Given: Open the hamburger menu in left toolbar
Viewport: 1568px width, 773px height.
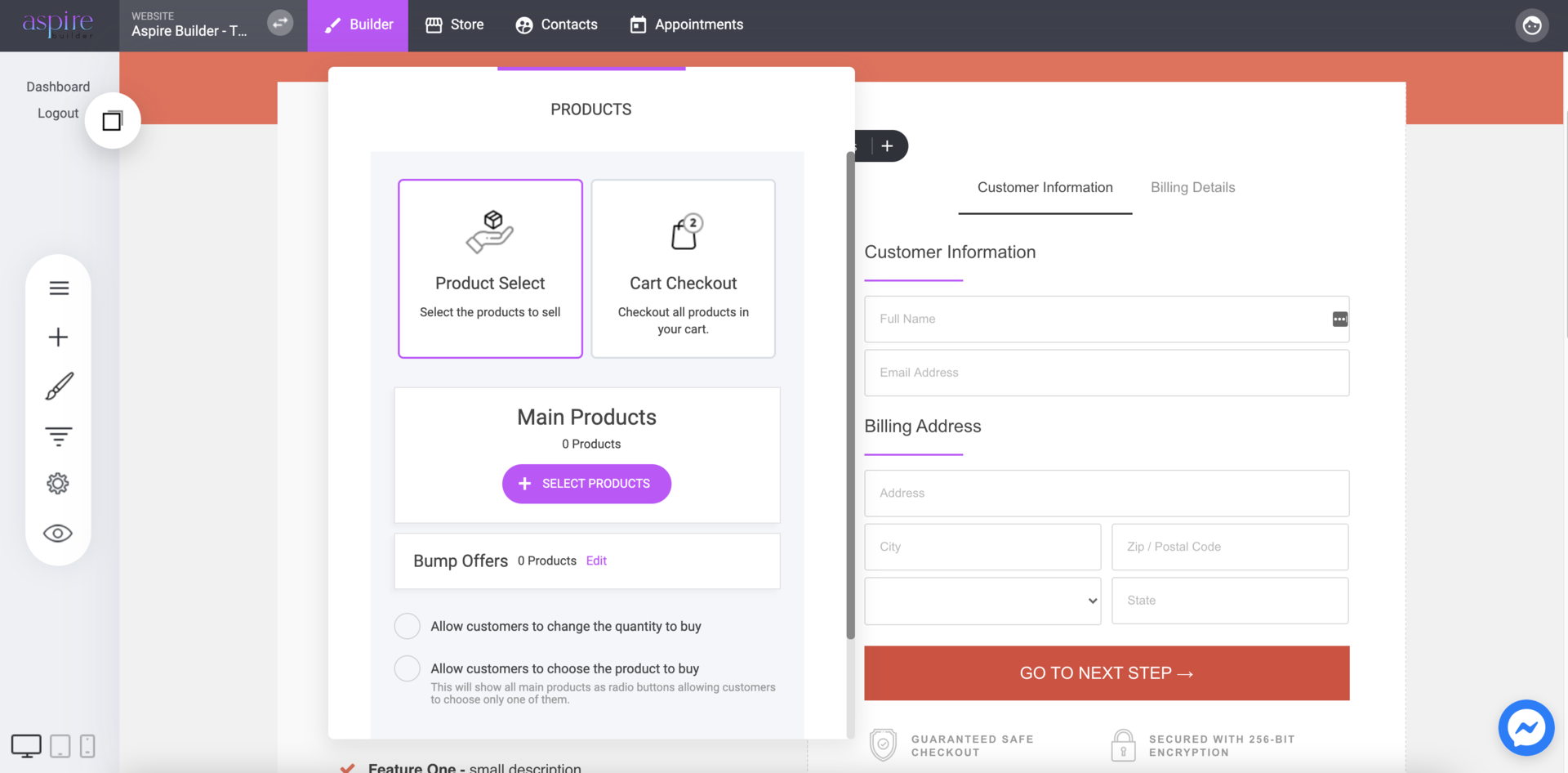Looking at the screenshot, I should pyautogui.click(x=59, y=288).
